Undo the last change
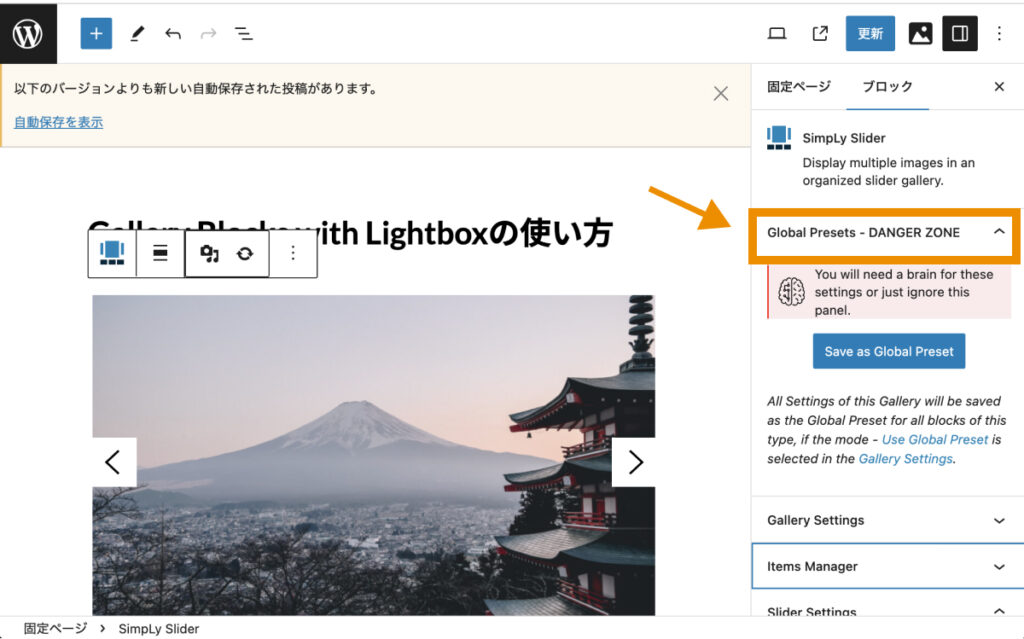The height and width of the screenshot is (639, 1024). click(172, 33)
